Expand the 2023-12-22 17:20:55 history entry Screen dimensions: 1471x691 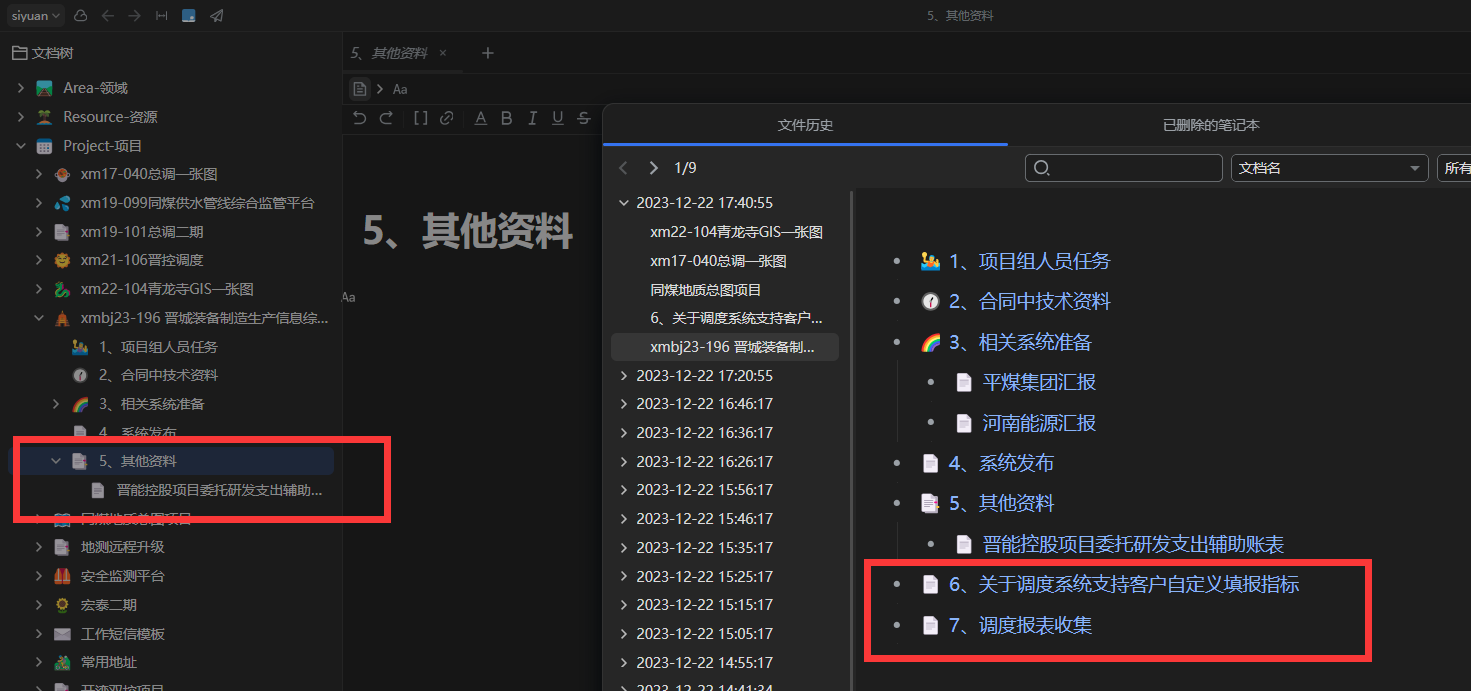click(x=625, y=376)
